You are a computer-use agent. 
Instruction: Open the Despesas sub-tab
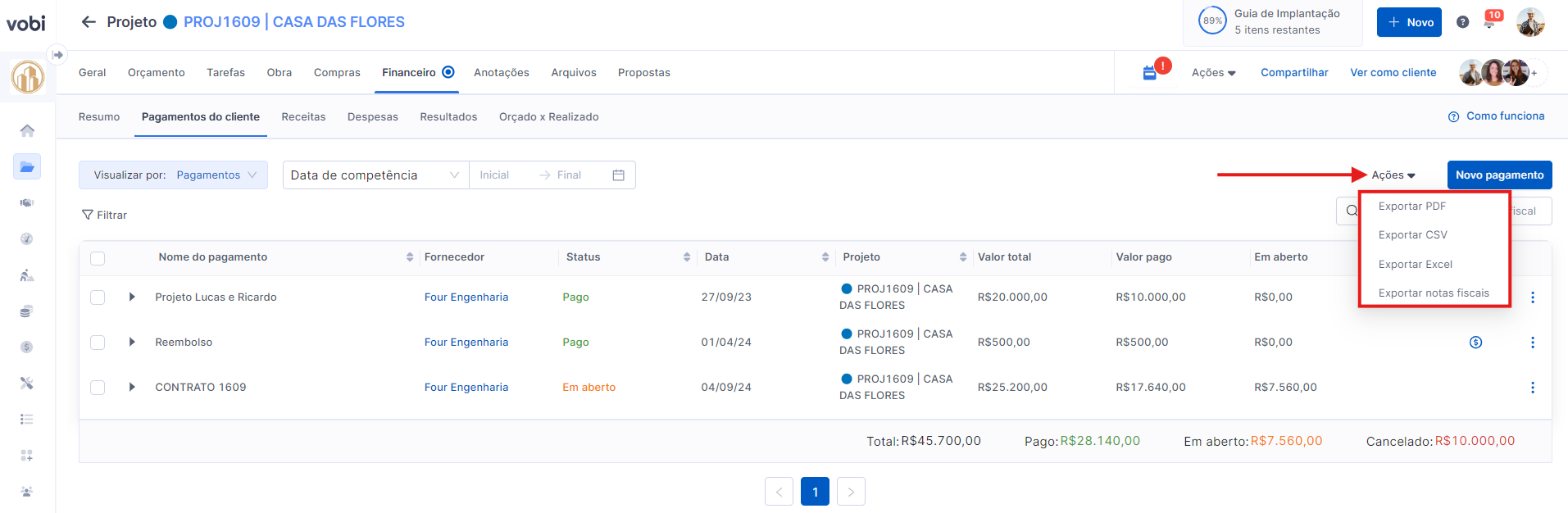(373, 117)
